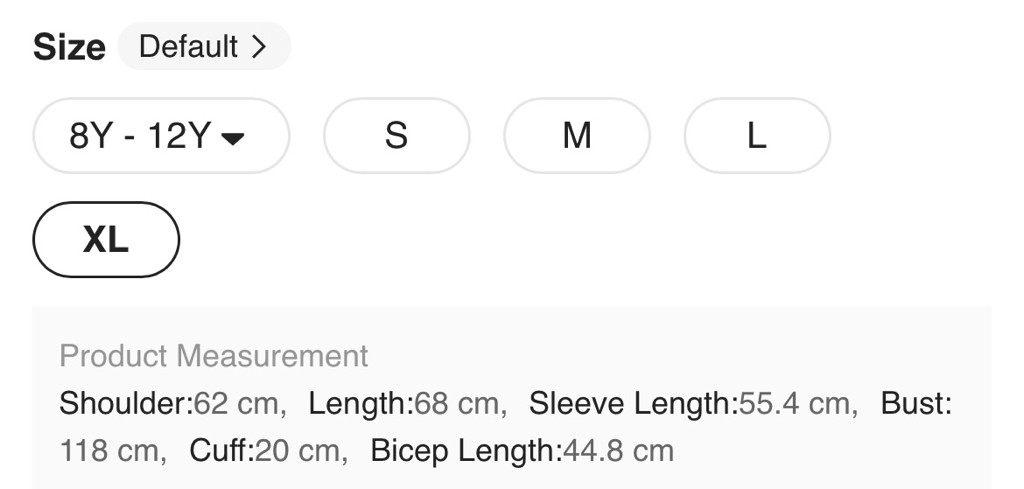Viewport: 1024px width, 489px height.
Task: Click the 44.8 cm bicep value
Action: 618,451
